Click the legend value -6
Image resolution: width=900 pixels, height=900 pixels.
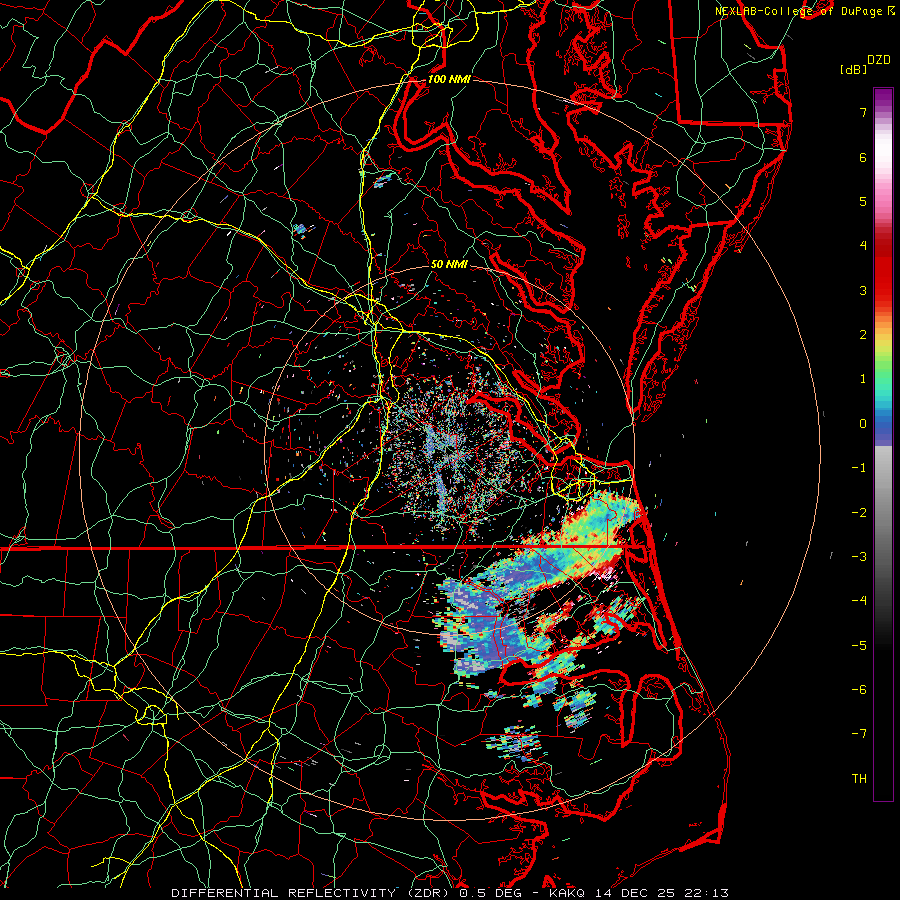(859, 690)
